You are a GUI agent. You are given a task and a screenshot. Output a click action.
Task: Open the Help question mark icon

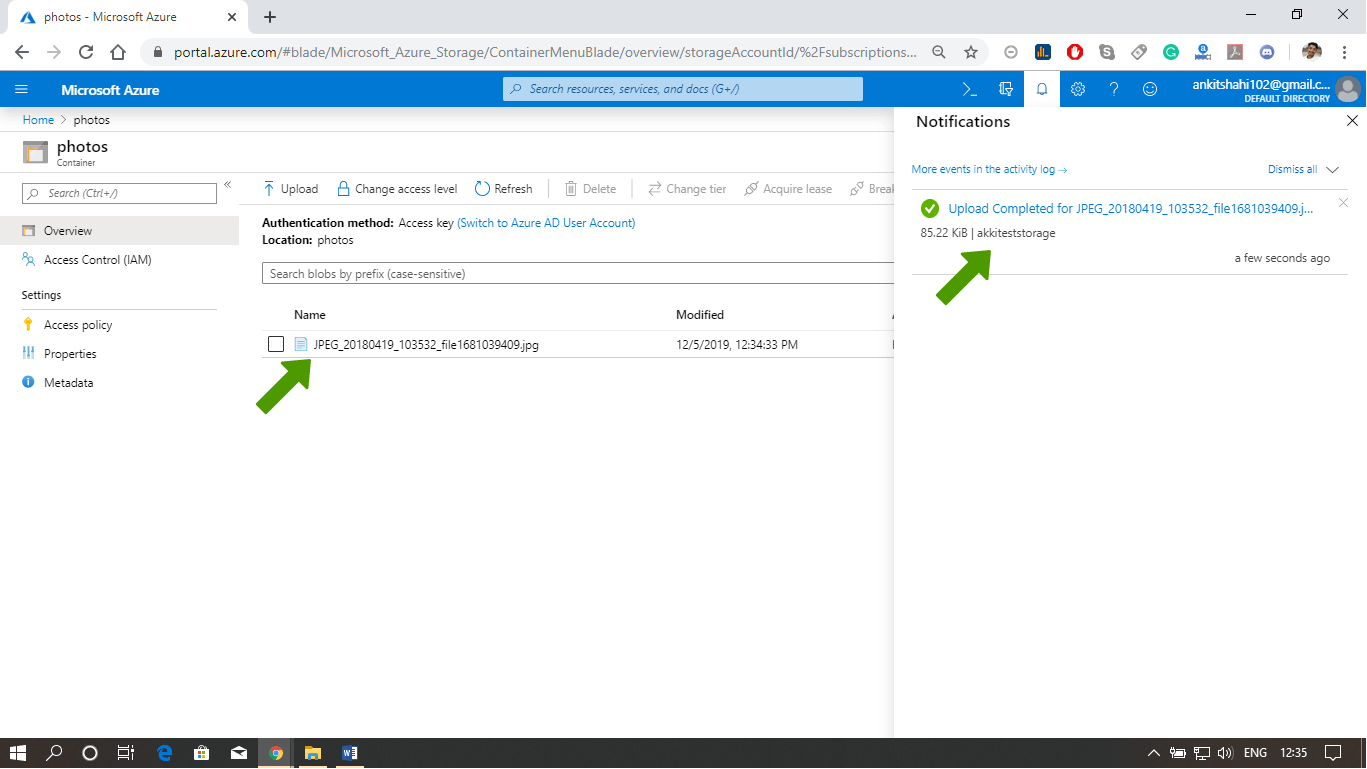[1114, 89]
